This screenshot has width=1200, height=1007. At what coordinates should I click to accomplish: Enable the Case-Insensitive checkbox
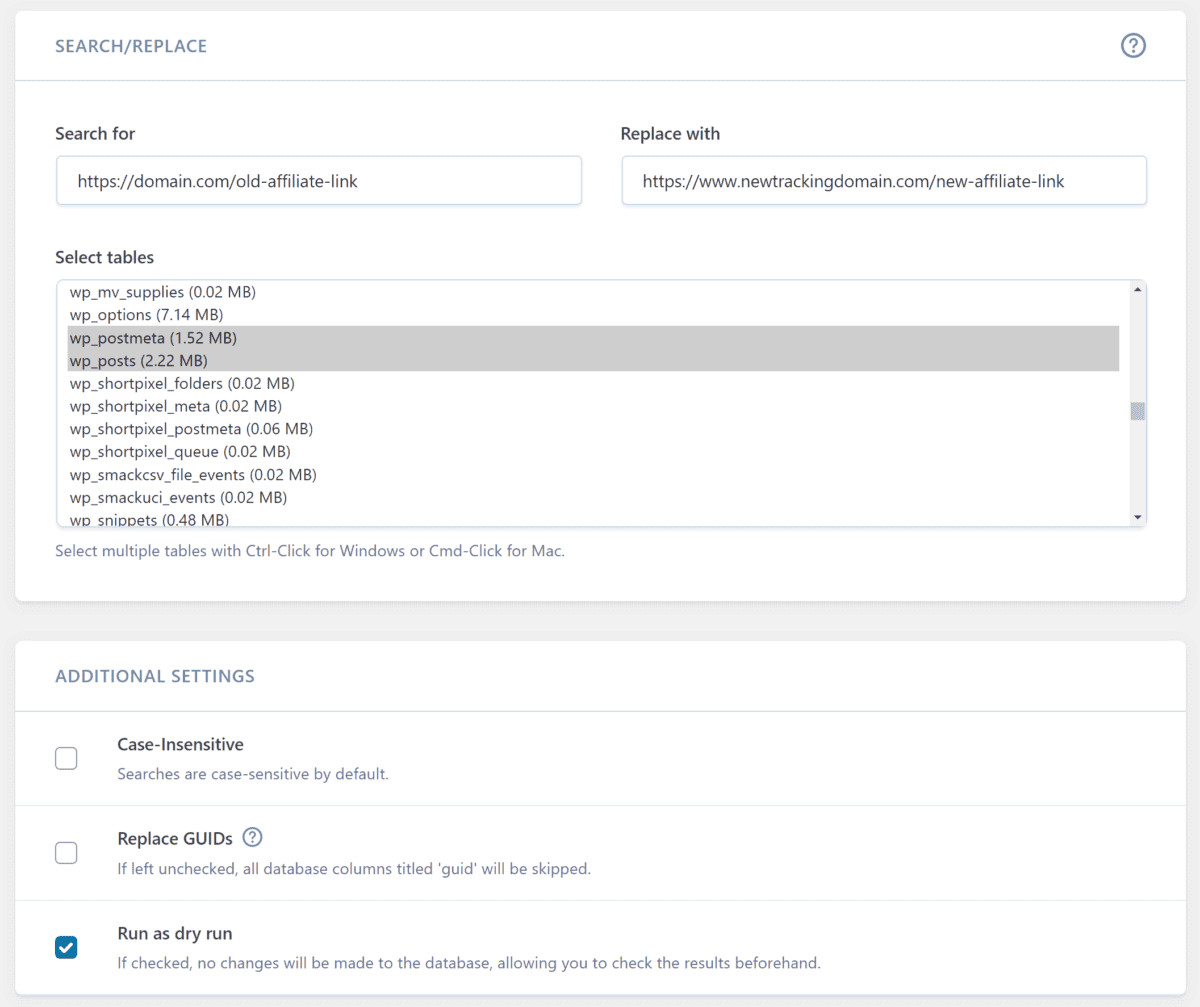click(x=66, y=758)
